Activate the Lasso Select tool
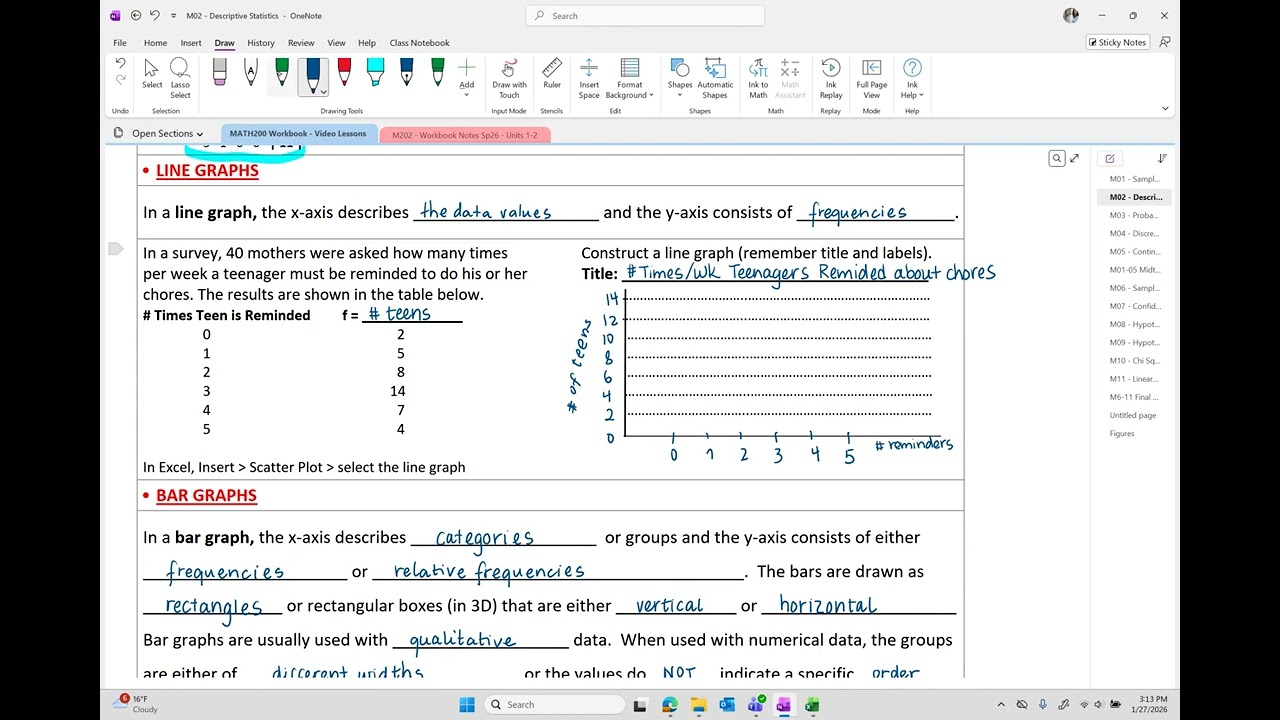The height and width of the screenshot is (720, 1280). [180, 77]
